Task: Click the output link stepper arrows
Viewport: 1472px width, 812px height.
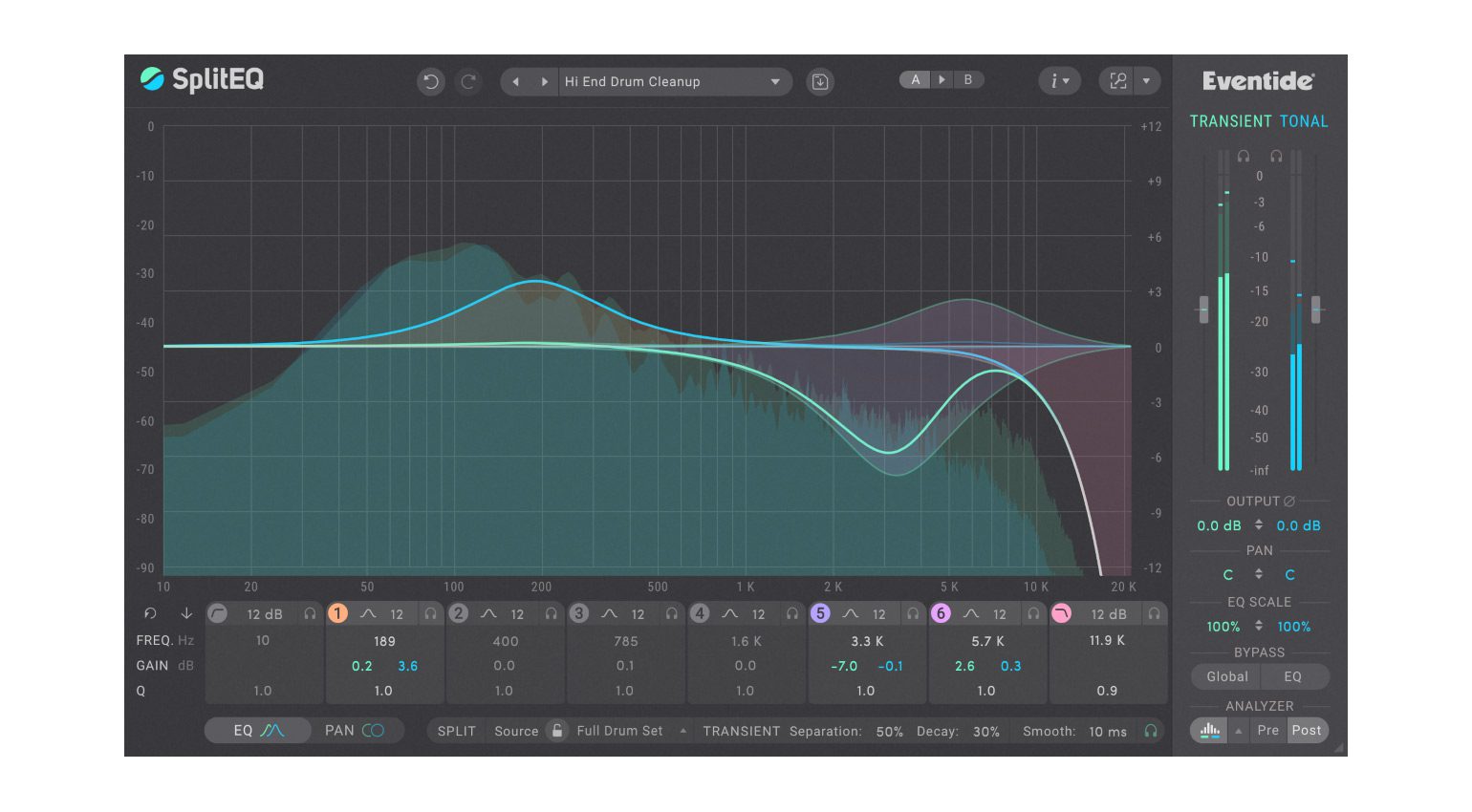Action: coord(1259,525)
